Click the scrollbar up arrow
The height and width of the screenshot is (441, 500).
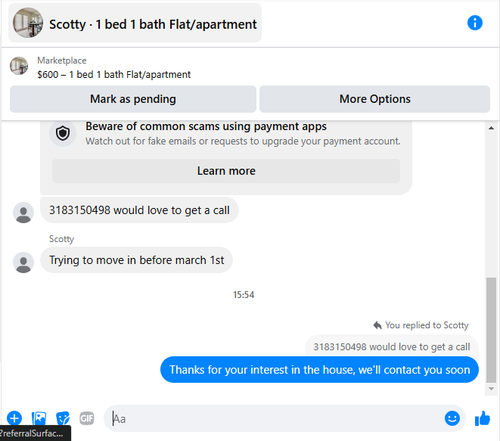pyautogui.click(x=491, y=128)
